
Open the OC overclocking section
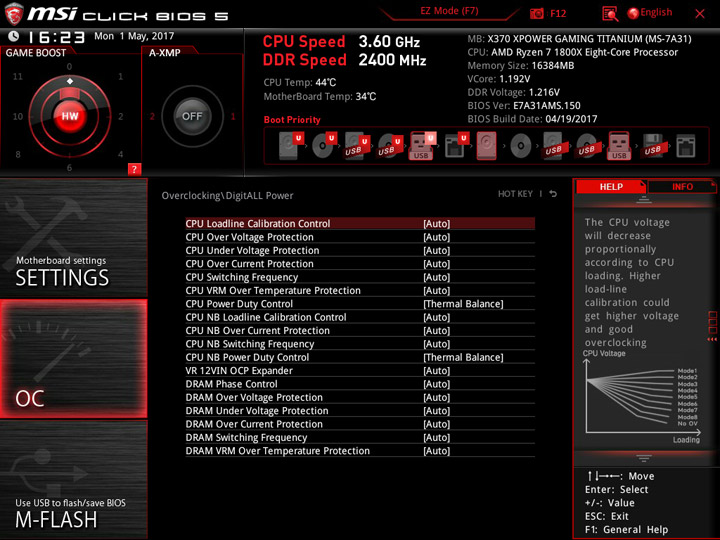(x=73, y=359)
